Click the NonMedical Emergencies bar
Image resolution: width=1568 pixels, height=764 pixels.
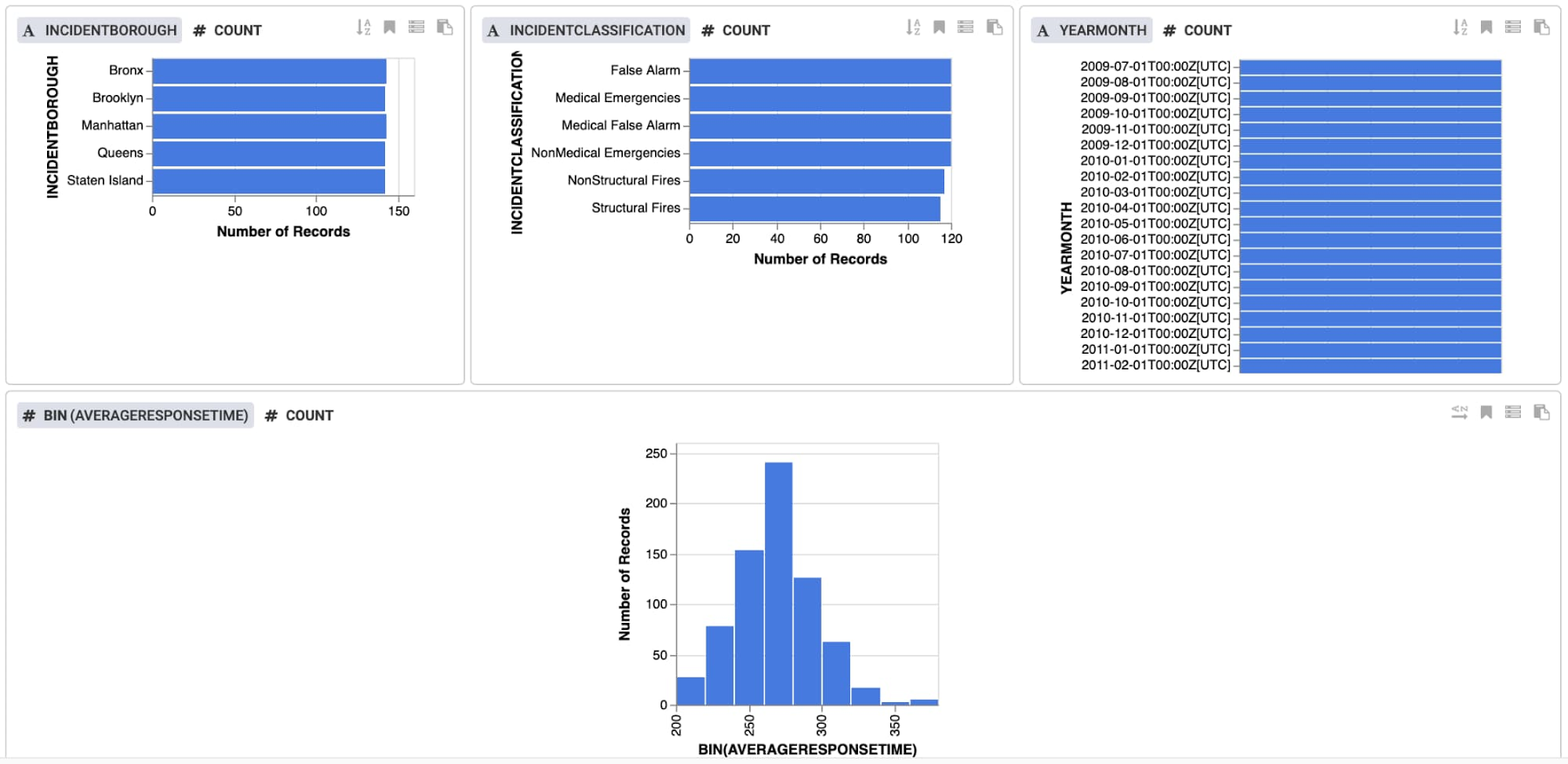tap(820, 153)
